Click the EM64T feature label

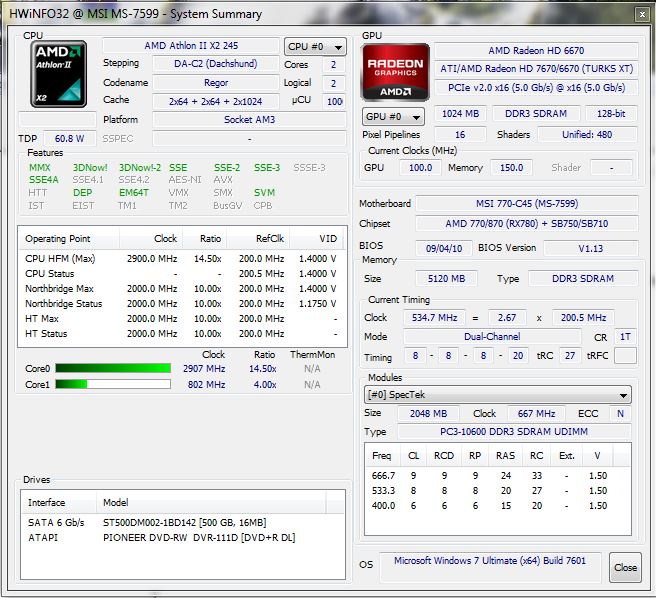133,192
